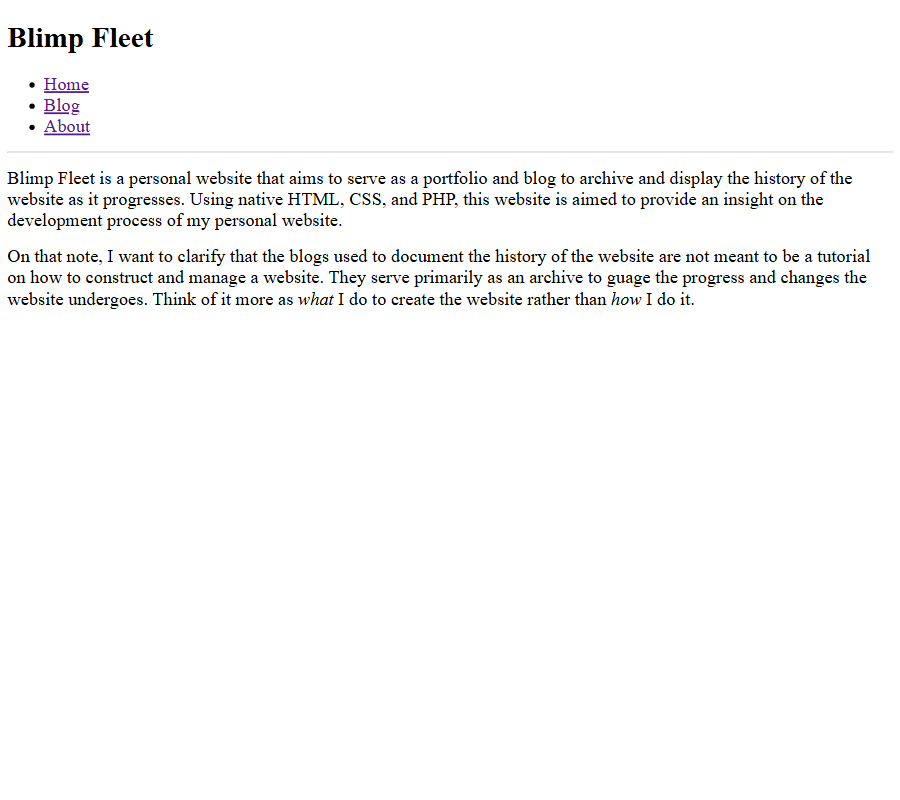The image size is (900, 800).
Task: Click the italic word "how"
Action: coord(626,300)
